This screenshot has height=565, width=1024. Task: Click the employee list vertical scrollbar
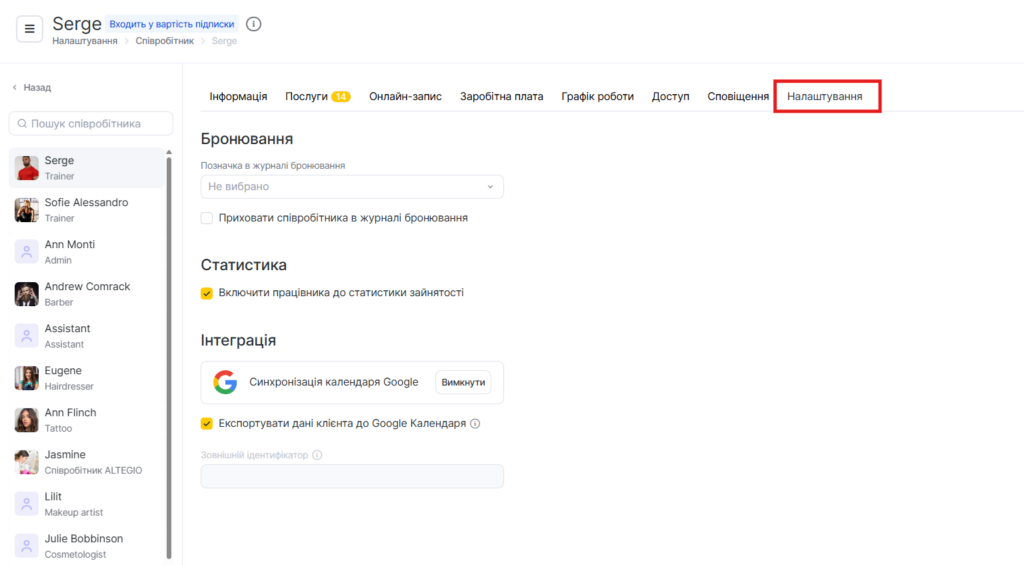pos(168,350)
